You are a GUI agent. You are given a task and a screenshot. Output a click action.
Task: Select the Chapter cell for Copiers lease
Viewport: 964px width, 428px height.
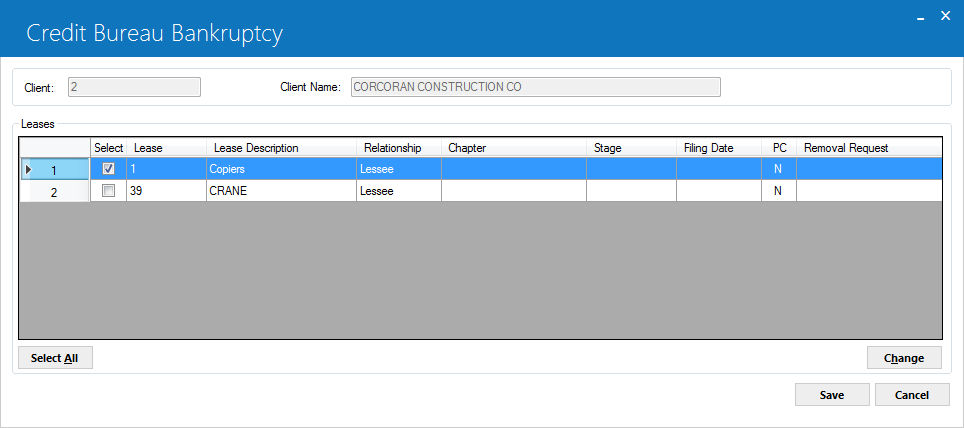coord(514,168)
